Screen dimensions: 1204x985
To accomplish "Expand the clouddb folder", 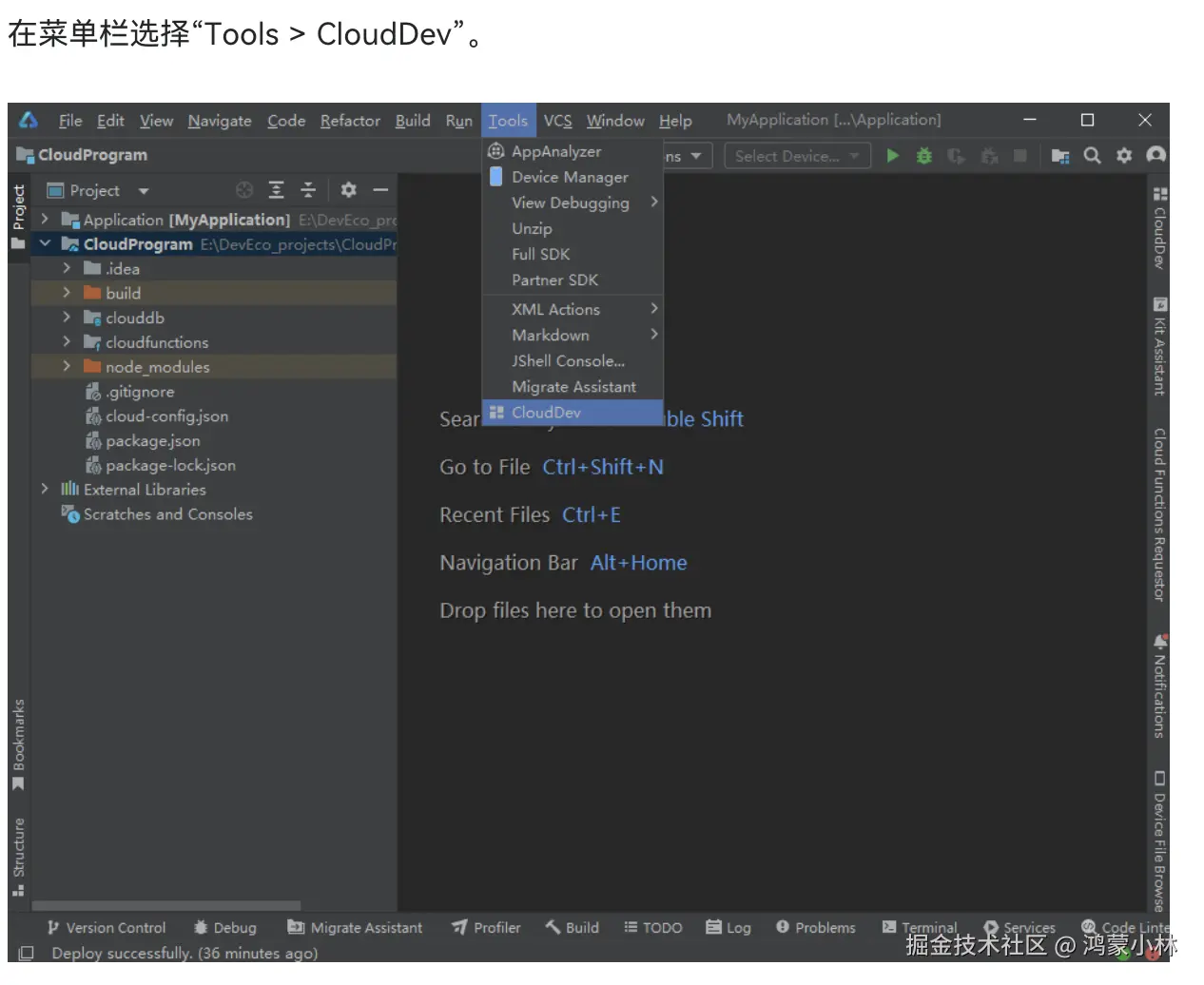I will pos(67,318).
